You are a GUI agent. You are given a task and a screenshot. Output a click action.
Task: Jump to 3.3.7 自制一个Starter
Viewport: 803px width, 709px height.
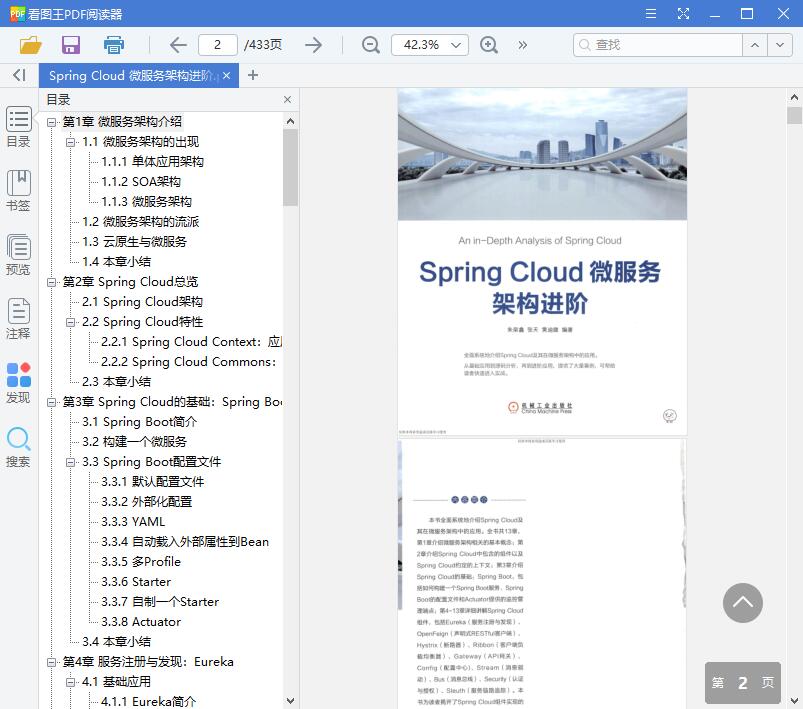(160, 601)
